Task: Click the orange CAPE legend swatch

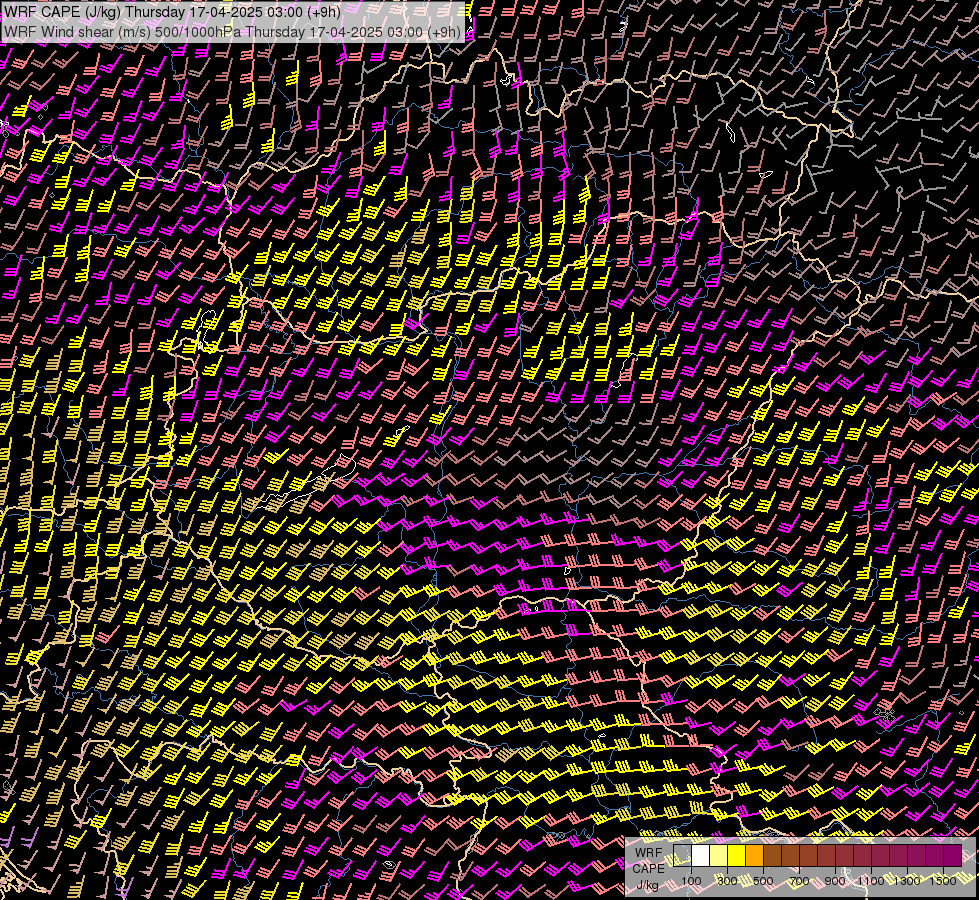Action: point(754,855)
